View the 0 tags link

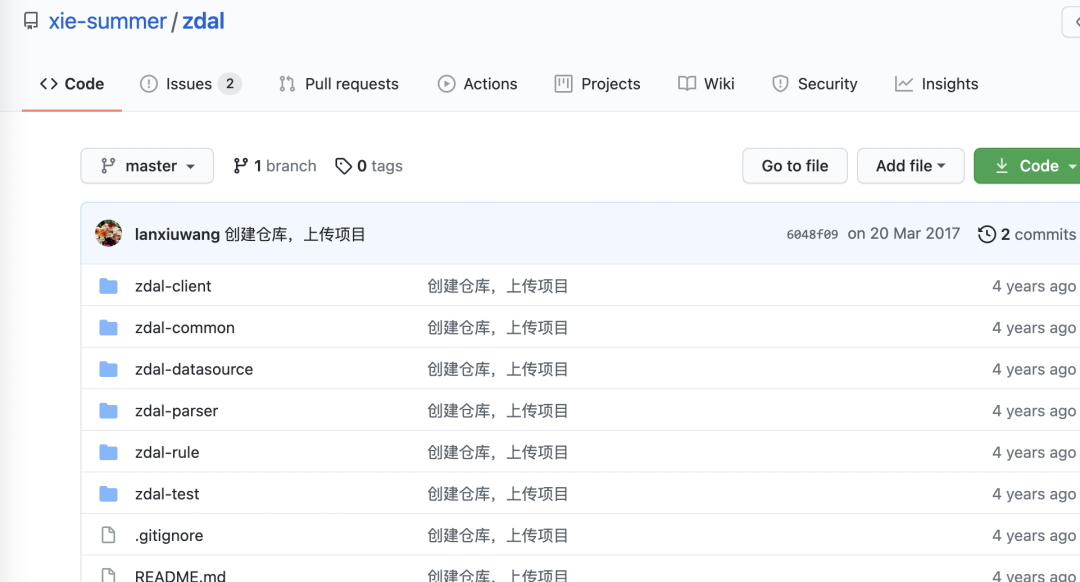pos(368,166)
